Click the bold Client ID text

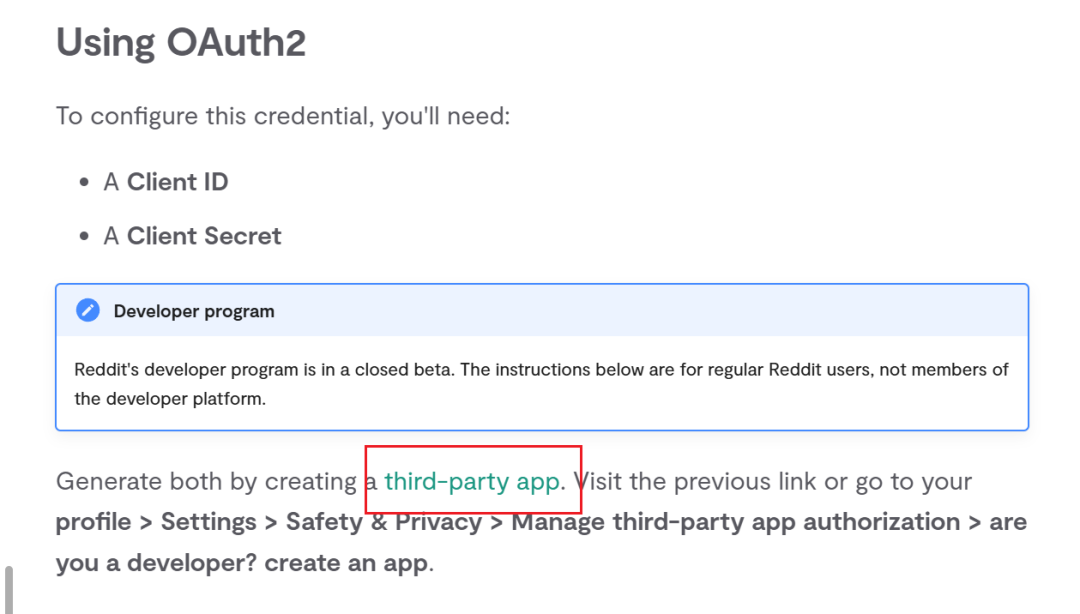(178, 182)
